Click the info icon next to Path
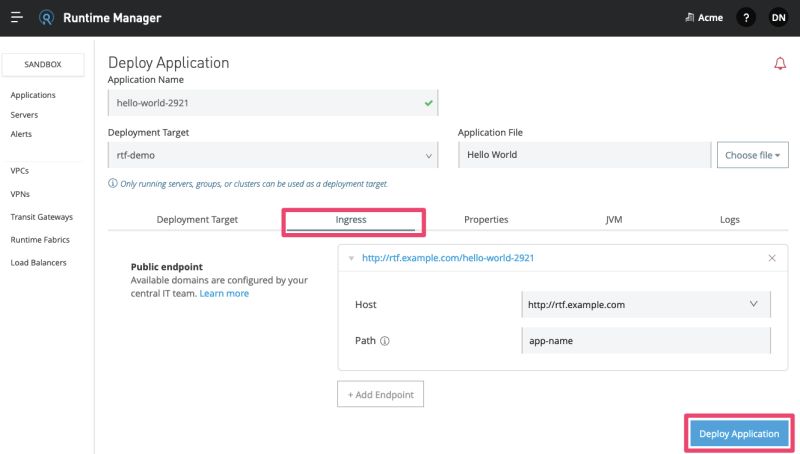800x454 pixels. pos(385,341)
